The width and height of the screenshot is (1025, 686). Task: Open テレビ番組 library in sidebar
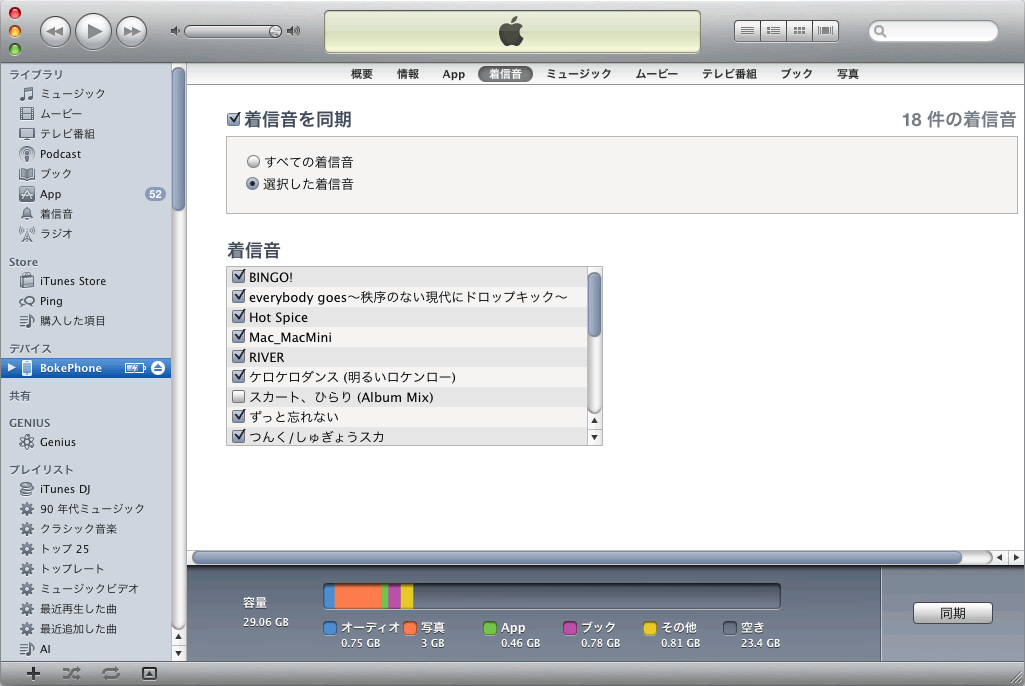67,133
